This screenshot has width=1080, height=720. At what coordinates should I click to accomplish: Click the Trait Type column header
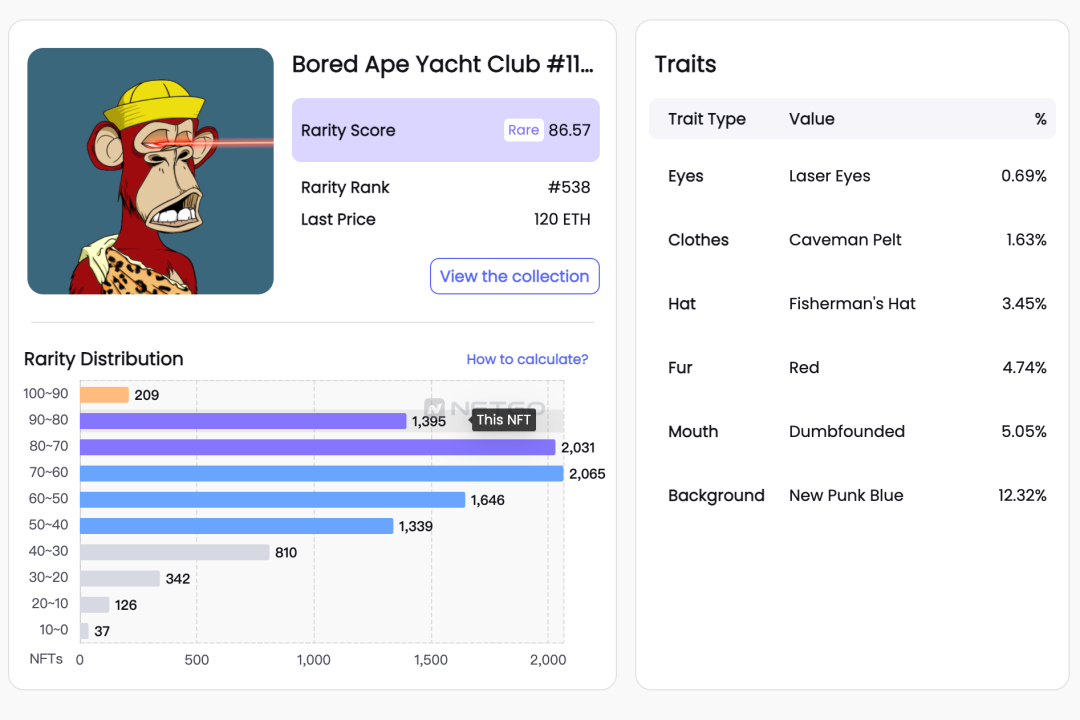click(707, 119)
